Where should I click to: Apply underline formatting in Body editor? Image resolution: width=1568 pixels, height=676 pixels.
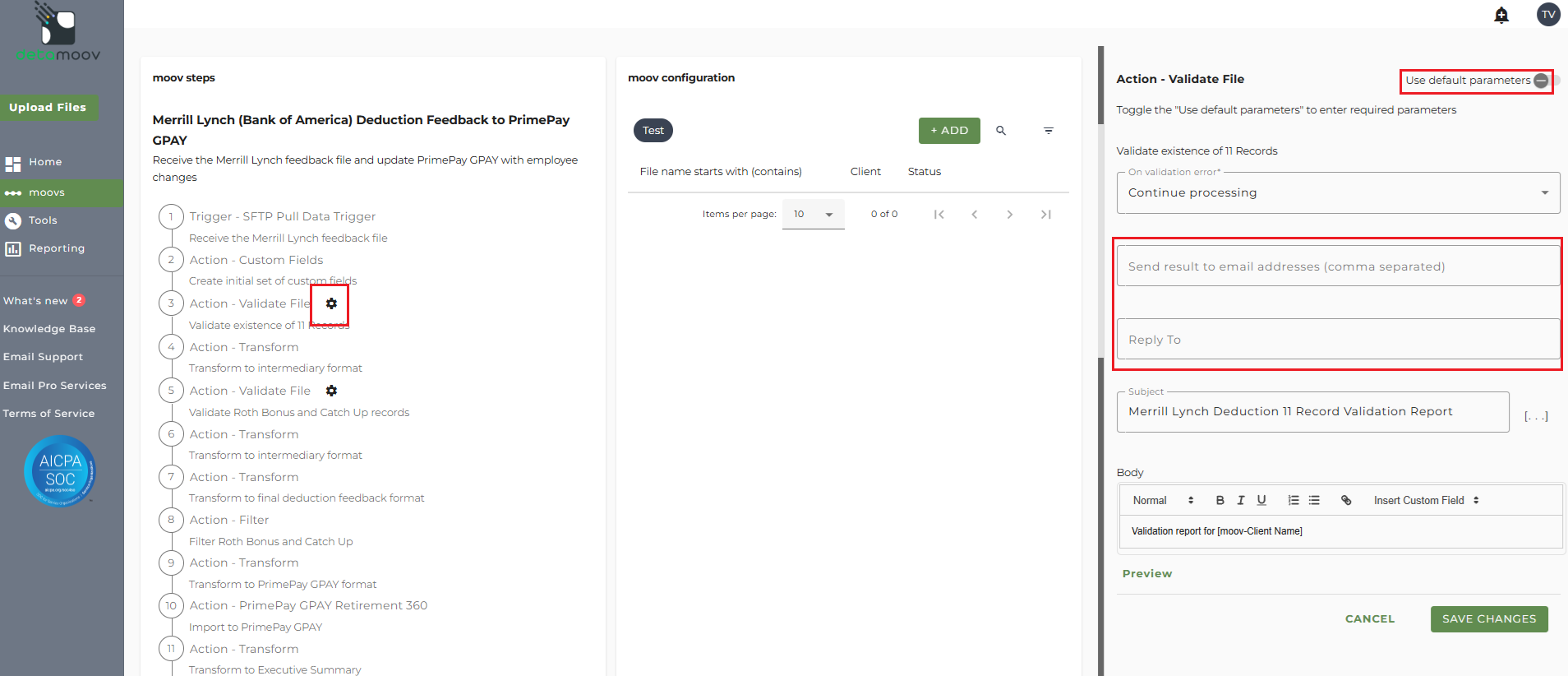tap(1261, 500)
